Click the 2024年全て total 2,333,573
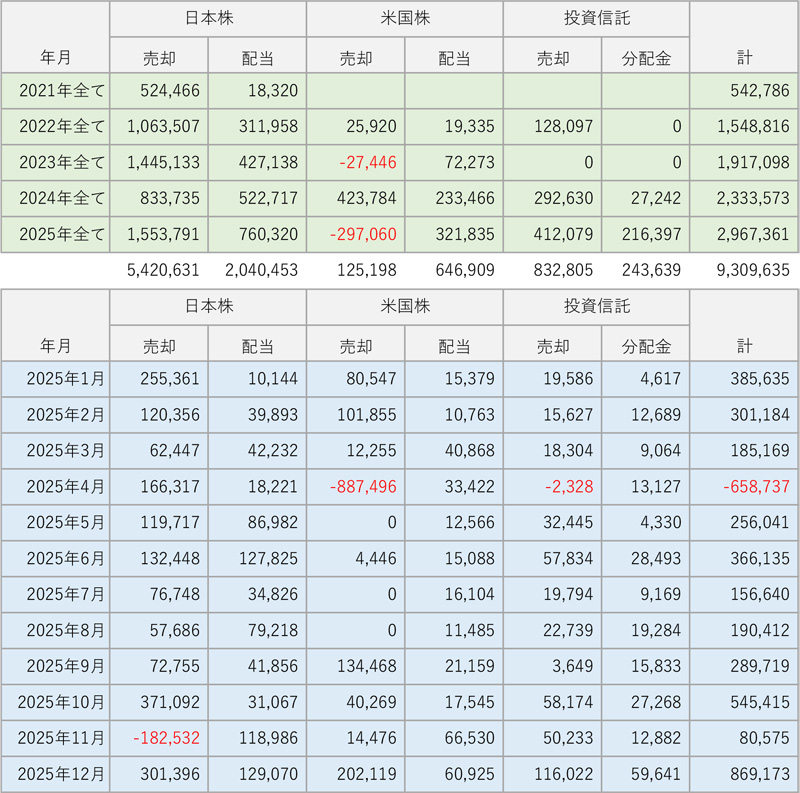 click(745, 199)
